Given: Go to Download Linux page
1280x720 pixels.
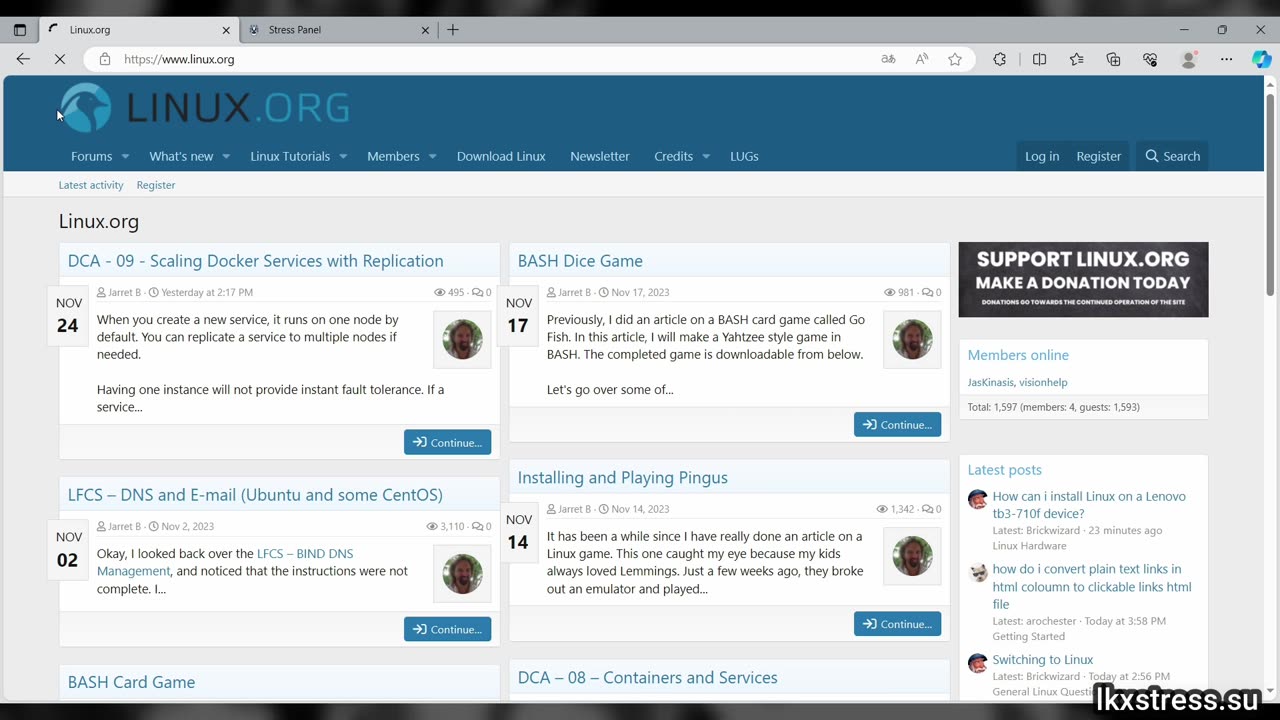Looking at the screenshot, I should click(501, 156).
